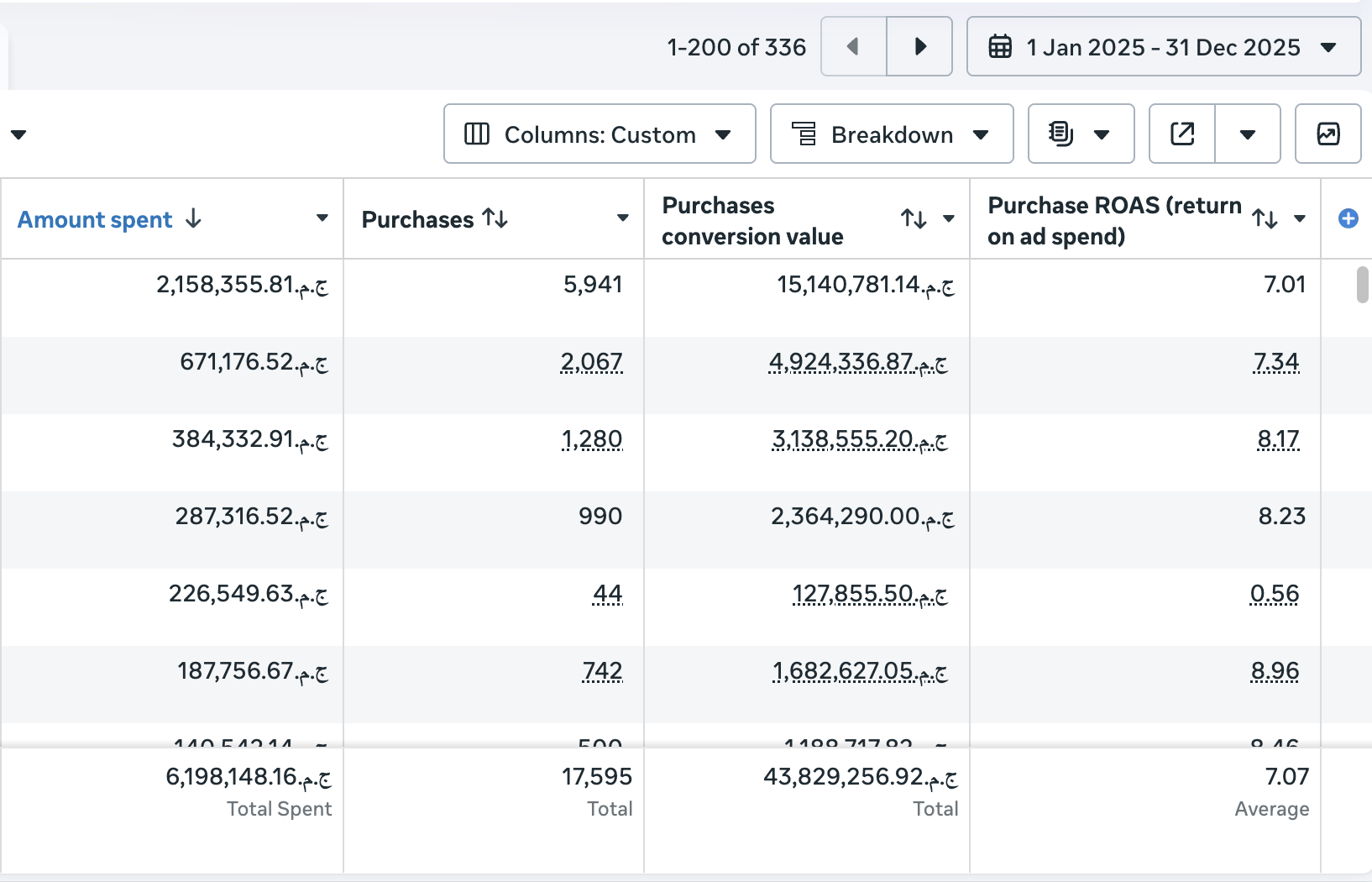This screenshot has height=882, width=1372.
Task: Select ROAS value 7.01
Action: [1285, 285]
